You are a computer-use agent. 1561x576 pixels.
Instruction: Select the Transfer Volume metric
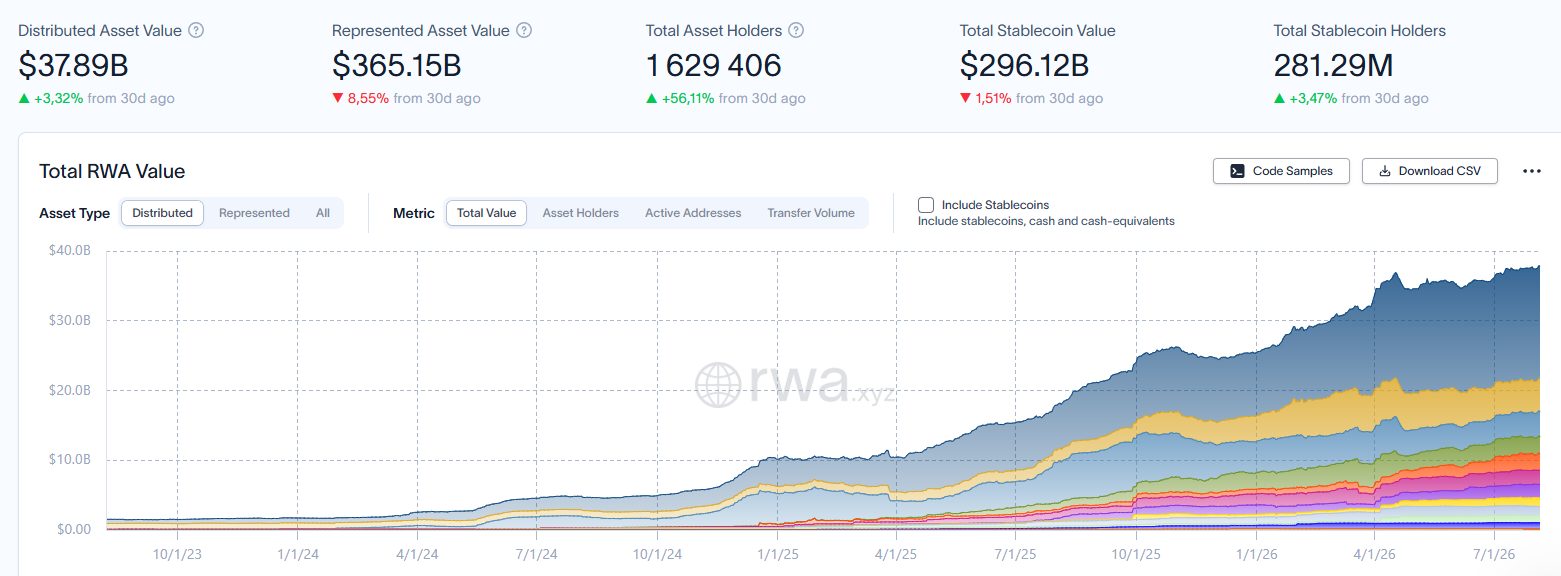[x=811, y=213]
